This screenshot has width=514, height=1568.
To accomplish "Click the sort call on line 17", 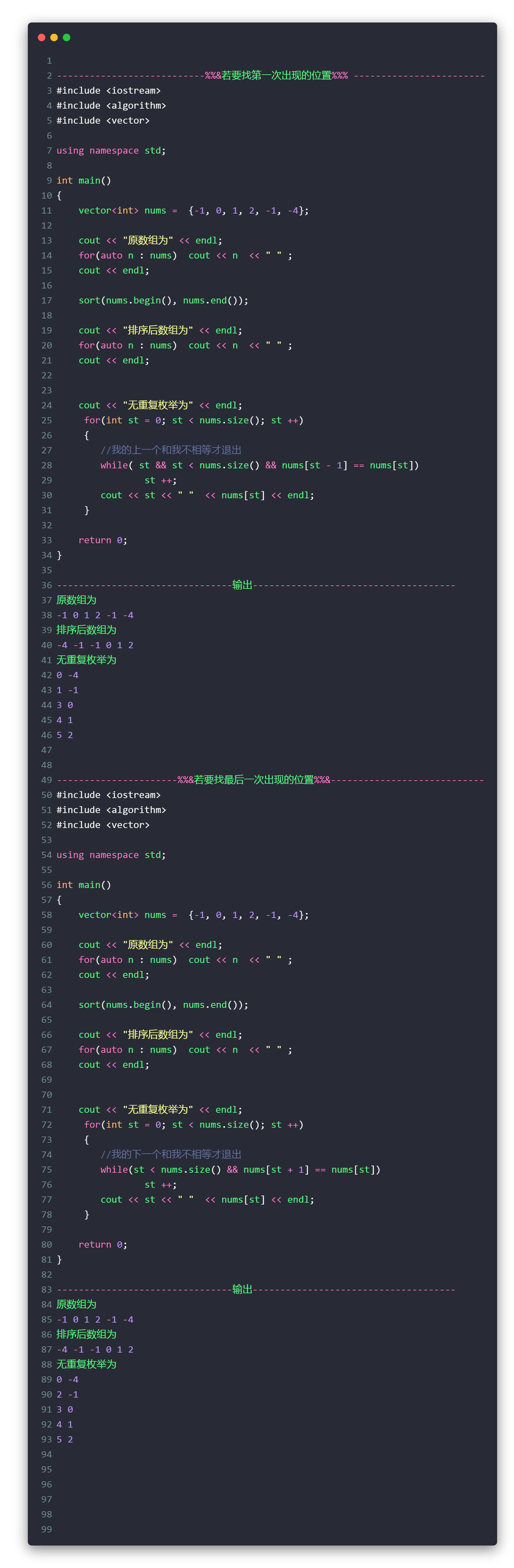I will [163, 301].
